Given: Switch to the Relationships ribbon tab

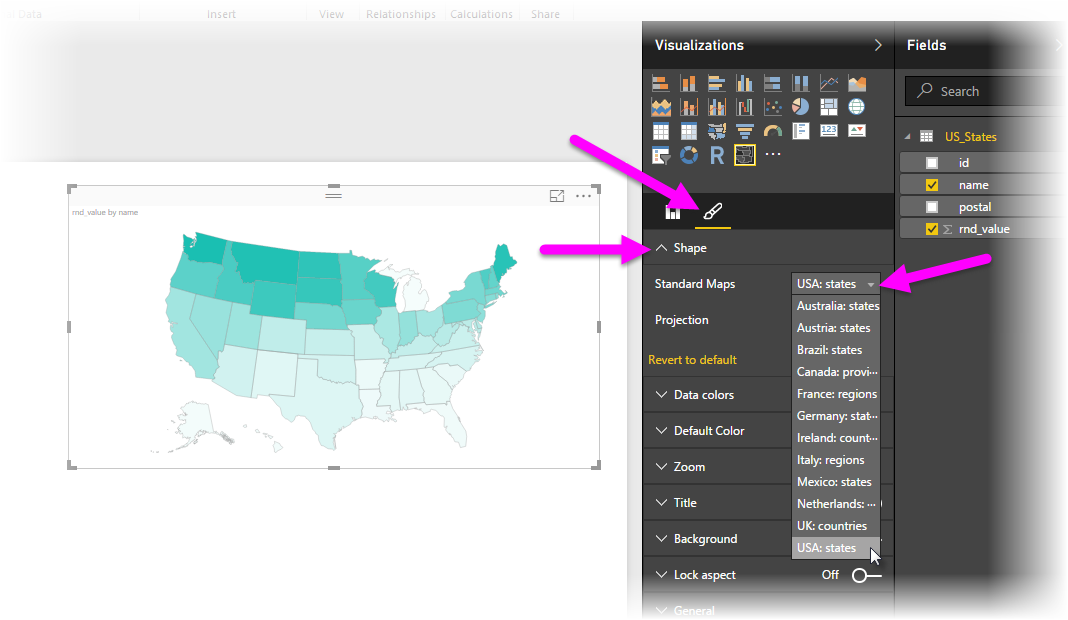Looking at the screenshot, I should tap(400, 14).
